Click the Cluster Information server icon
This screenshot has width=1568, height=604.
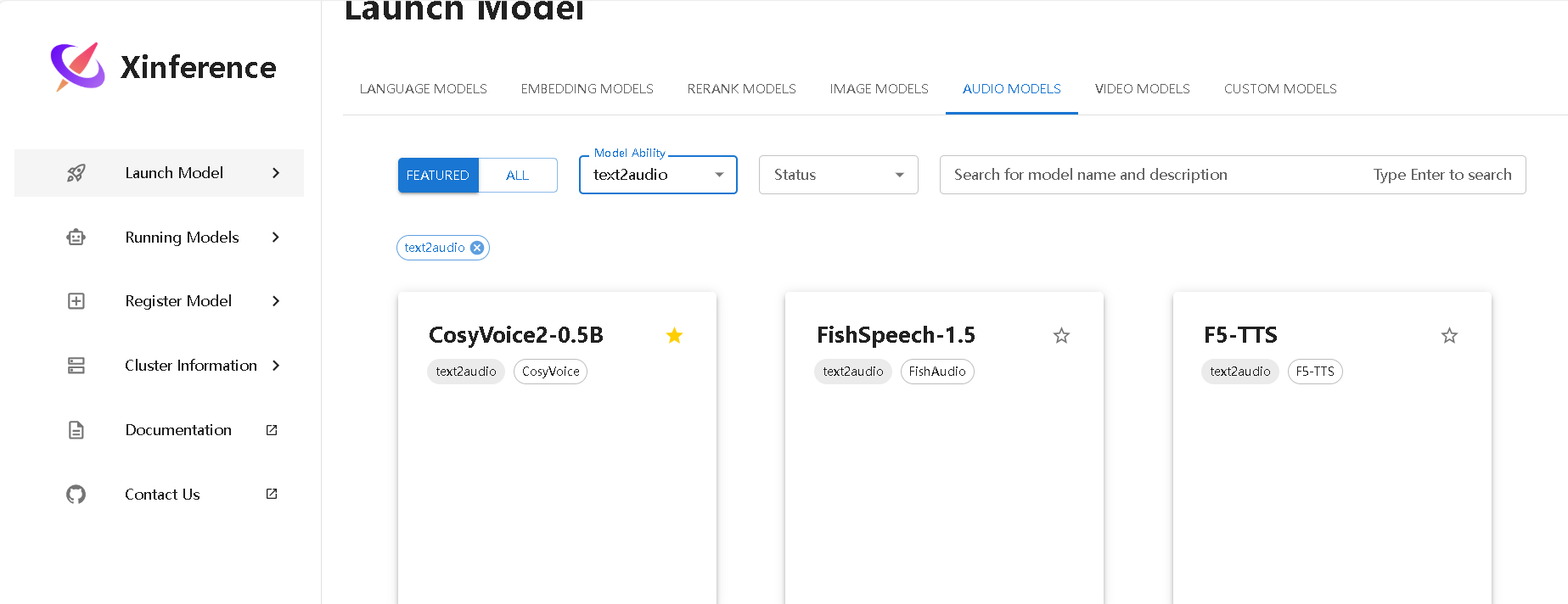(76, 366)
